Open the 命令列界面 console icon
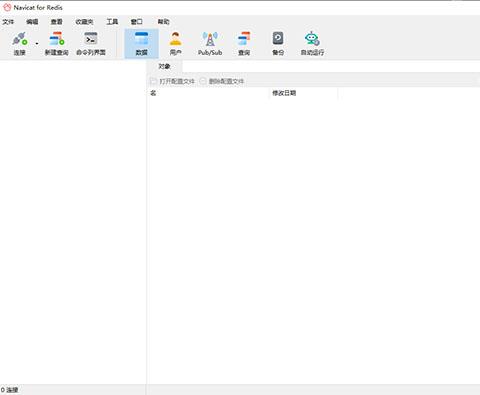 [x=91, y=43]
